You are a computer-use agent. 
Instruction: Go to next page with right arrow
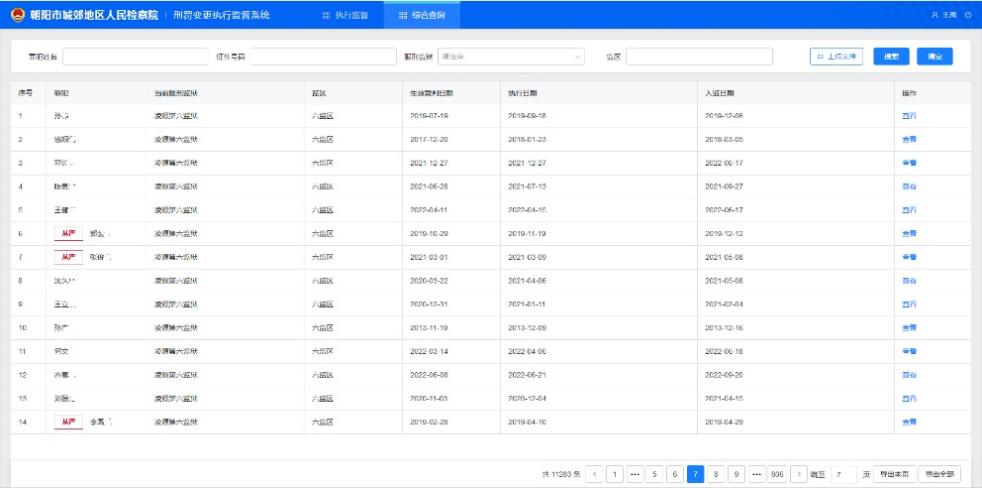point(799,473)
